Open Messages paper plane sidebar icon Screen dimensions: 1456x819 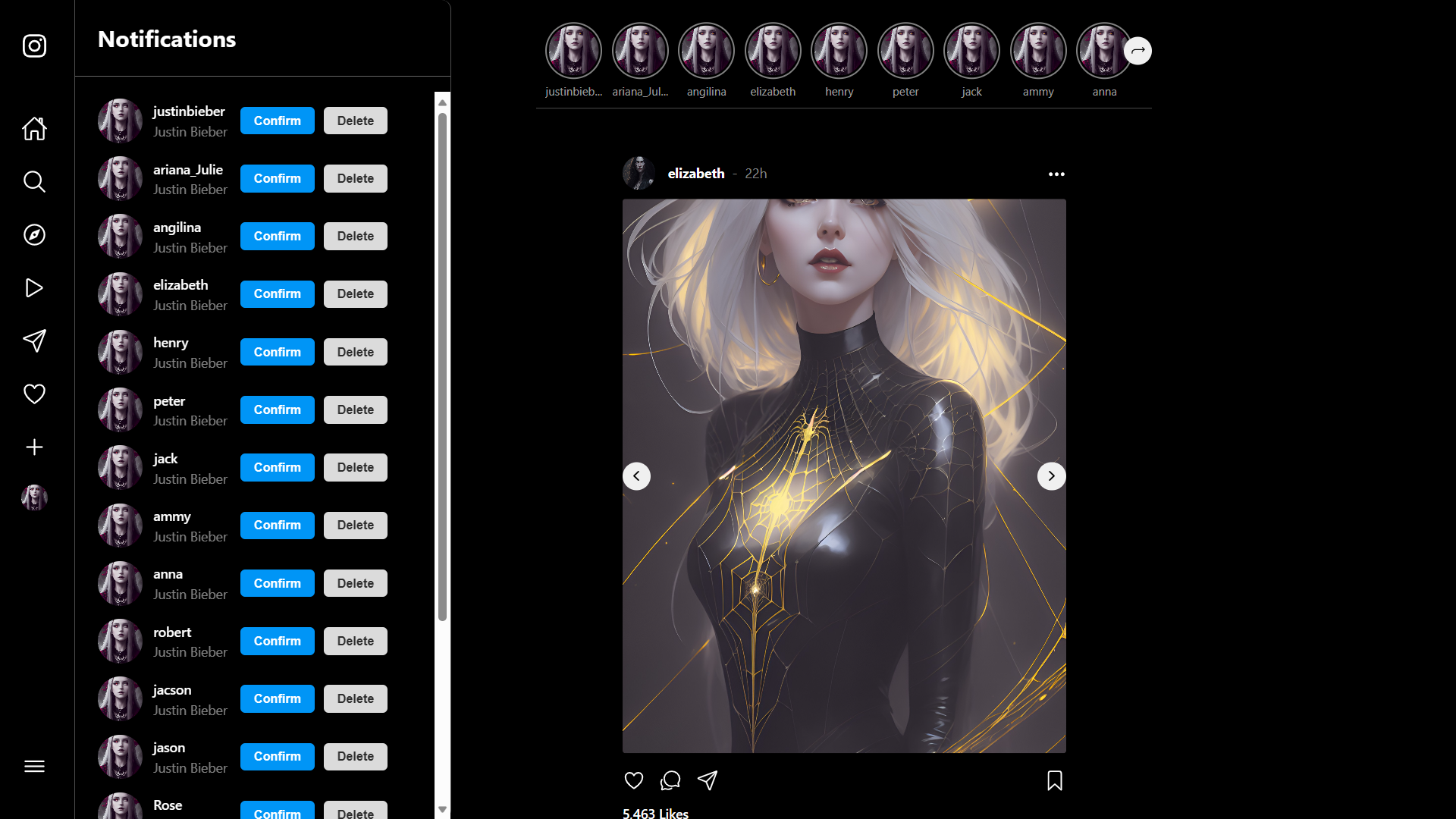pos(34,340)
